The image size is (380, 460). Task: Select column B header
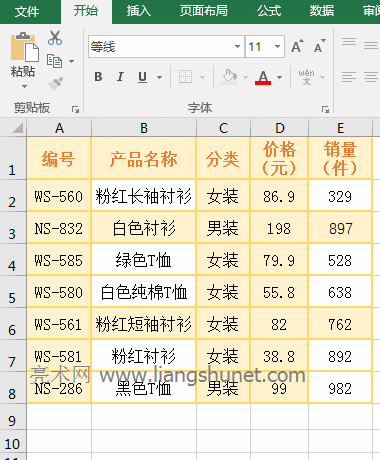coord(144,128)
